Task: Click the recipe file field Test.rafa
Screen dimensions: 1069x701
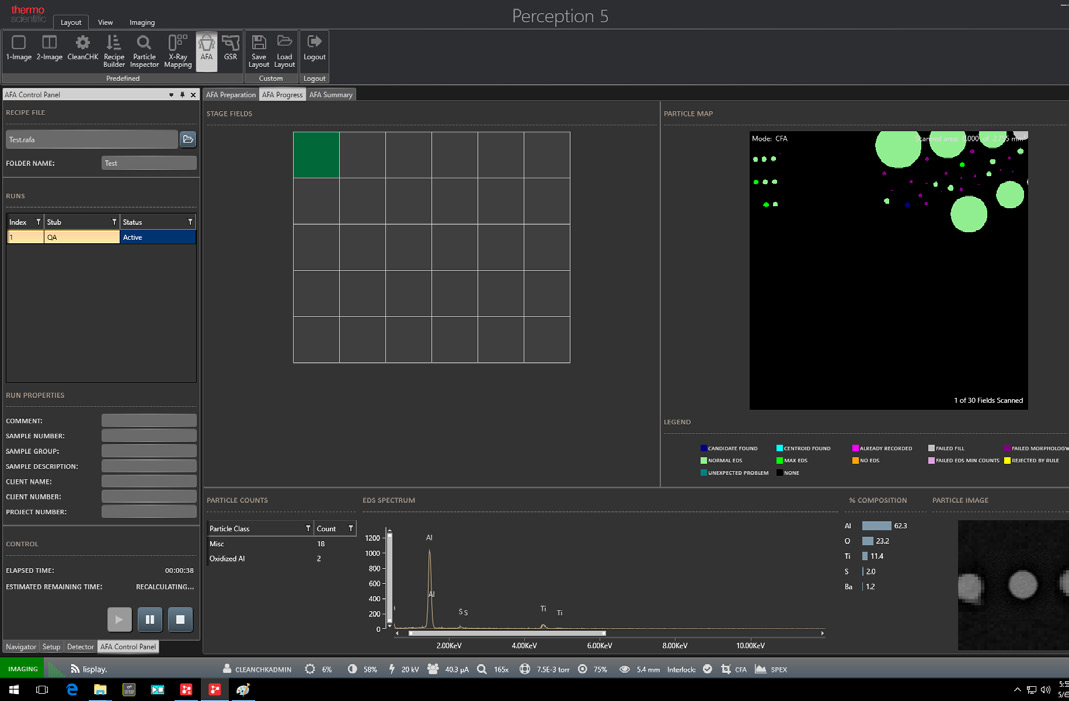Action: pyautogui.click(x=92, y=139)
